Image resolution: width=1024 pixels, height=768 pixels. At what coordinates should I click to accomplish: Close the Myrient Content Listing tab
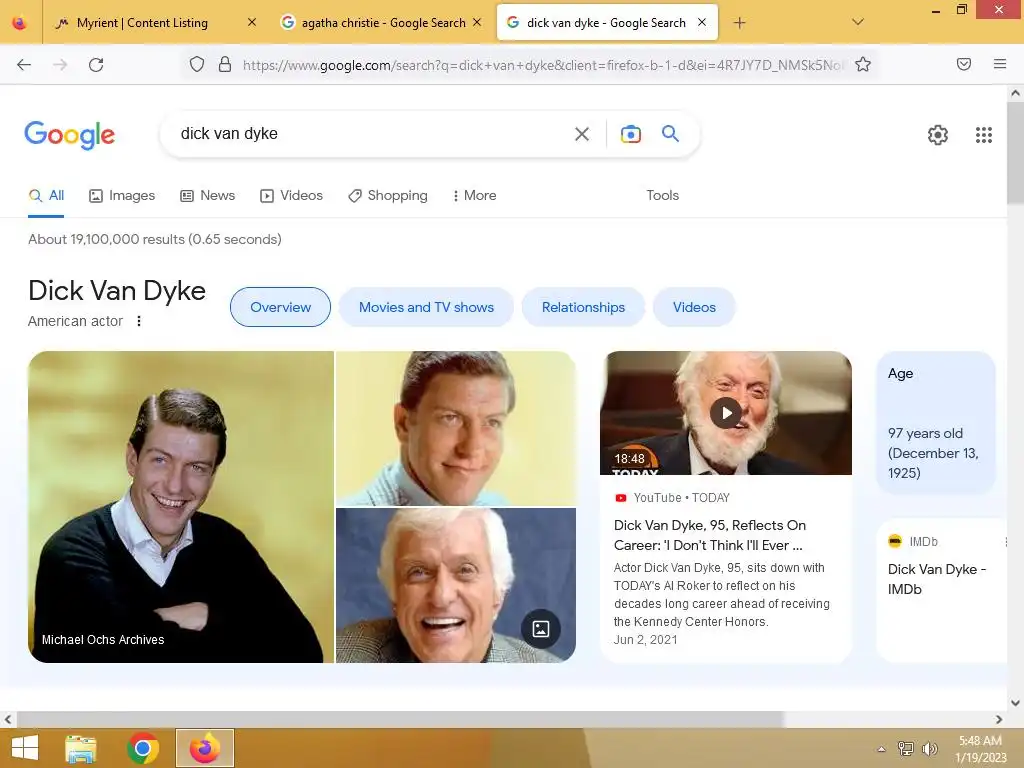(252, 22)
